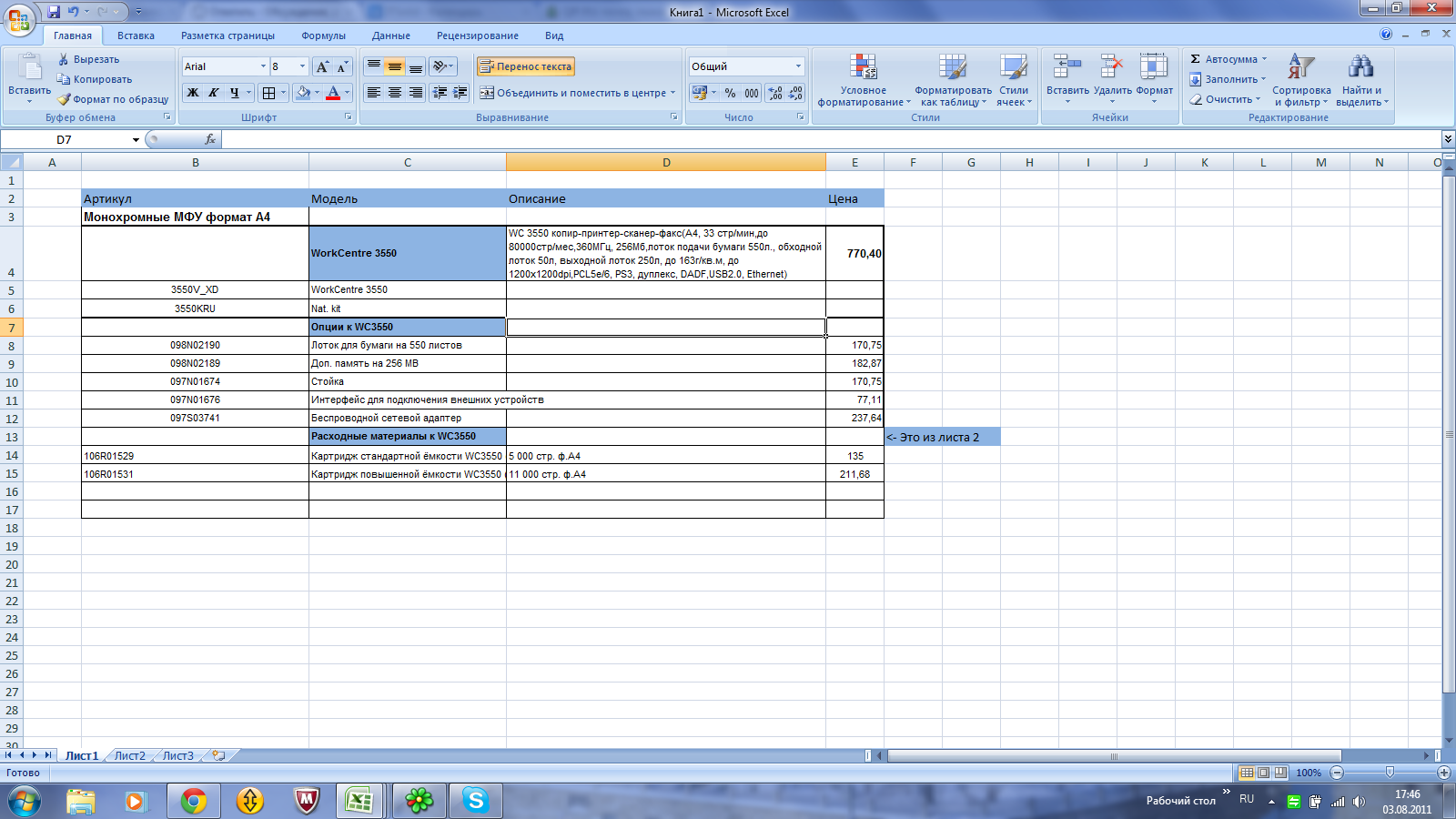Align cell text to the left

(373, 93)
